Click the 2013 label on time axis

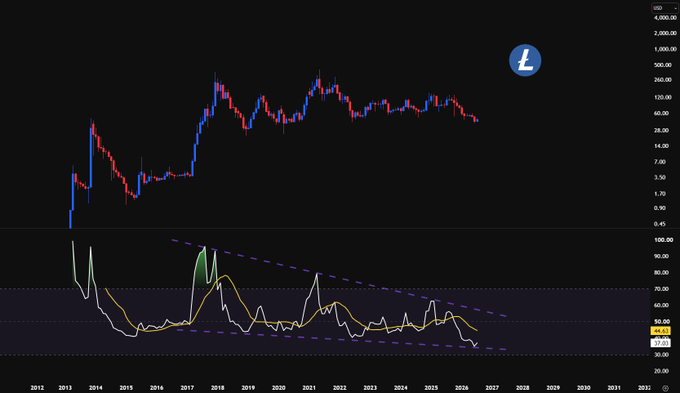click(x=65, y=388)
